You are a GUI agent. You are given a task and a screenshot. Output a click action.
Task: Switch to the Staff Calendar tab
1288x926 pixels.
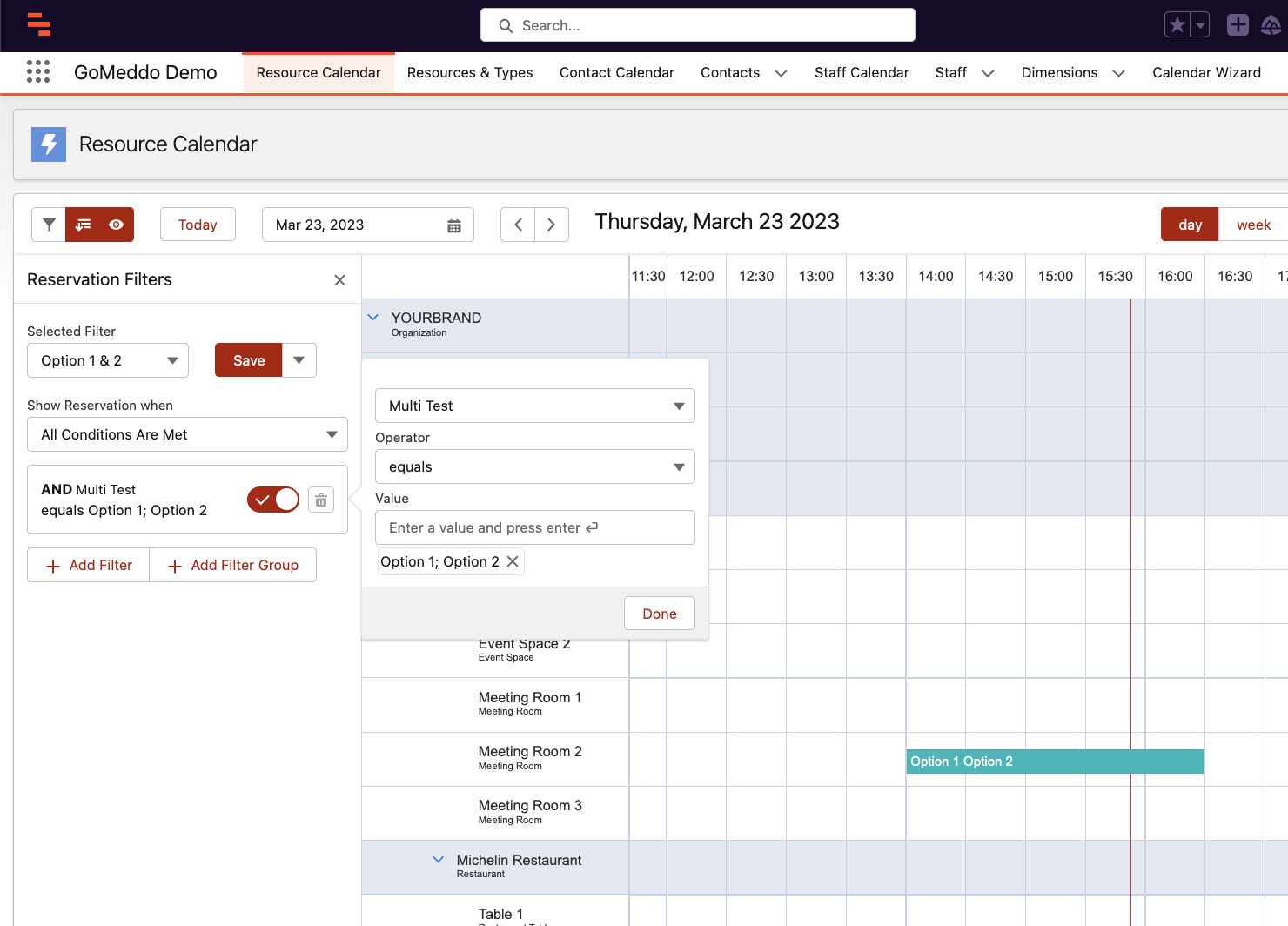pyautogui.click(x=862, y=72)
